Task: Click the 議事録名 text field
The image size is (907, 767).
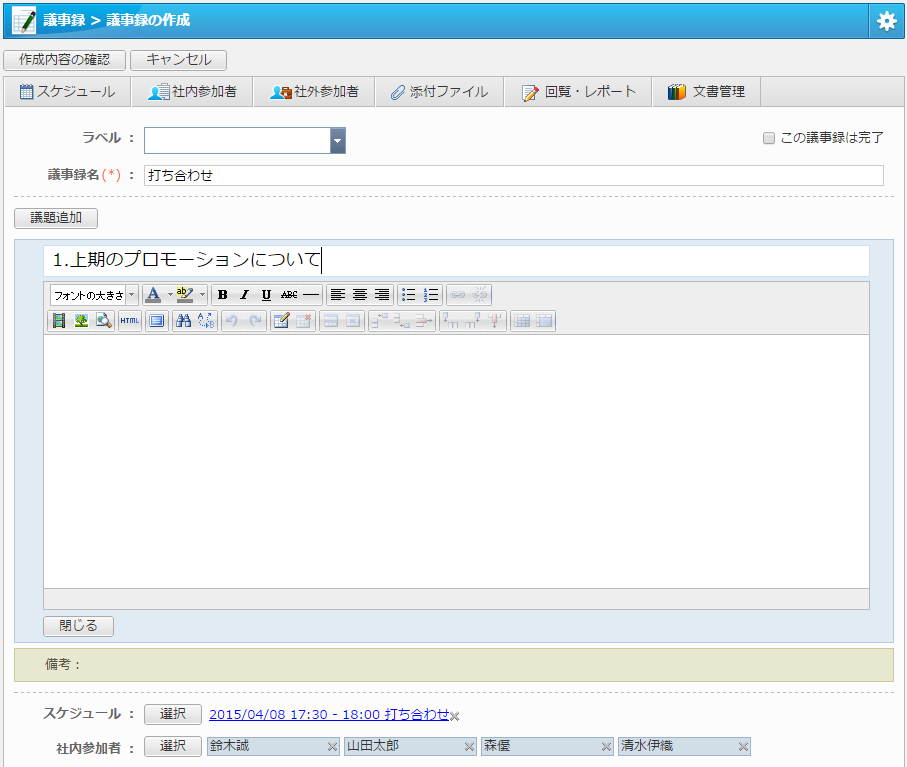Action: 513,176
